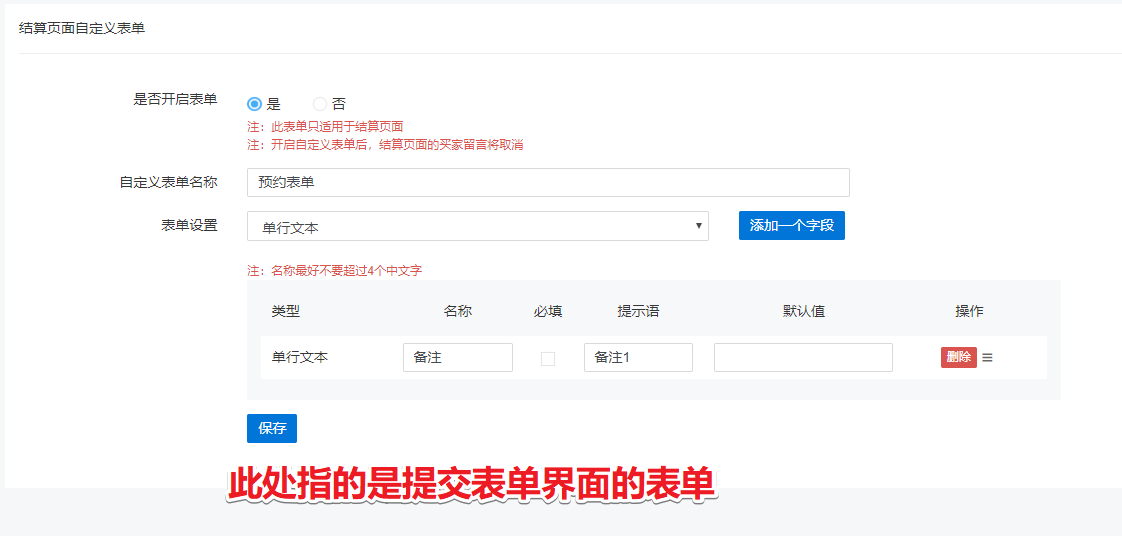
Task: Click the 操作 column header
Action: point(970,311)
